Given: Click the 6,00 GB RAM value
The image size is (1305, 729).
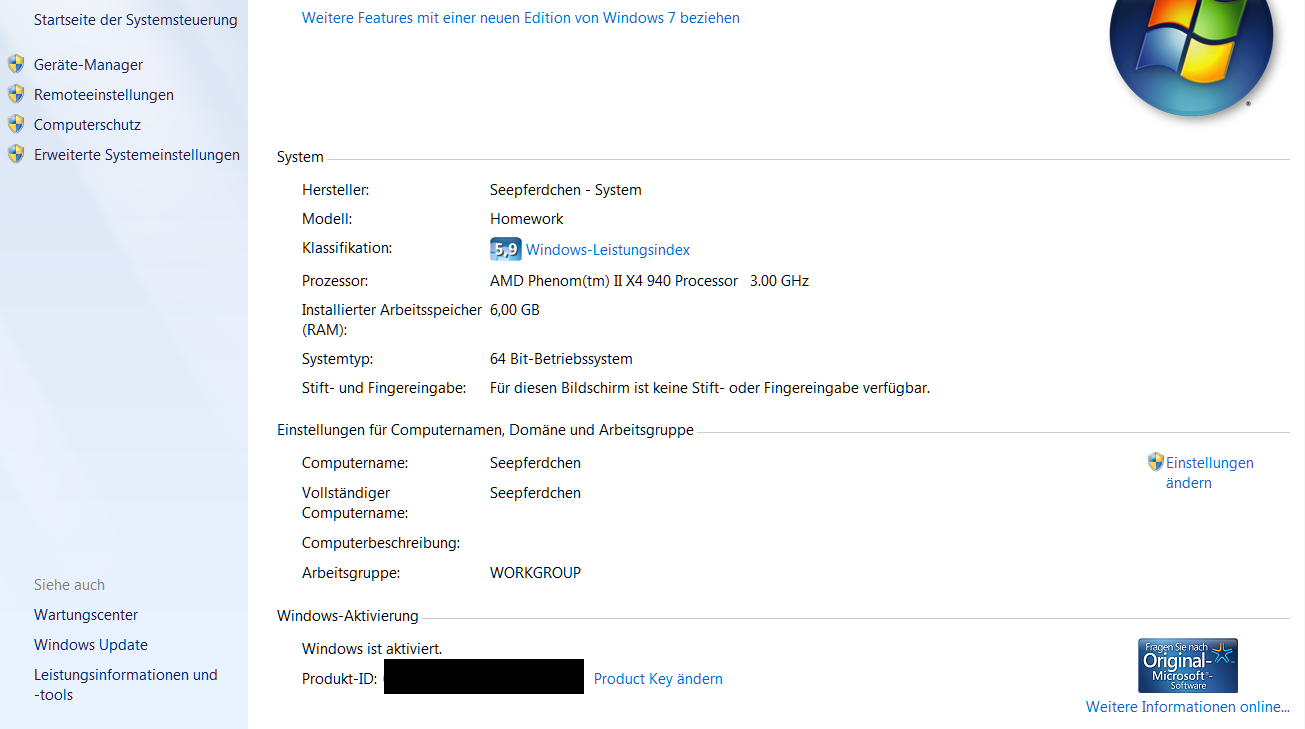Looking at the screenshot, I should click(515, 310).
